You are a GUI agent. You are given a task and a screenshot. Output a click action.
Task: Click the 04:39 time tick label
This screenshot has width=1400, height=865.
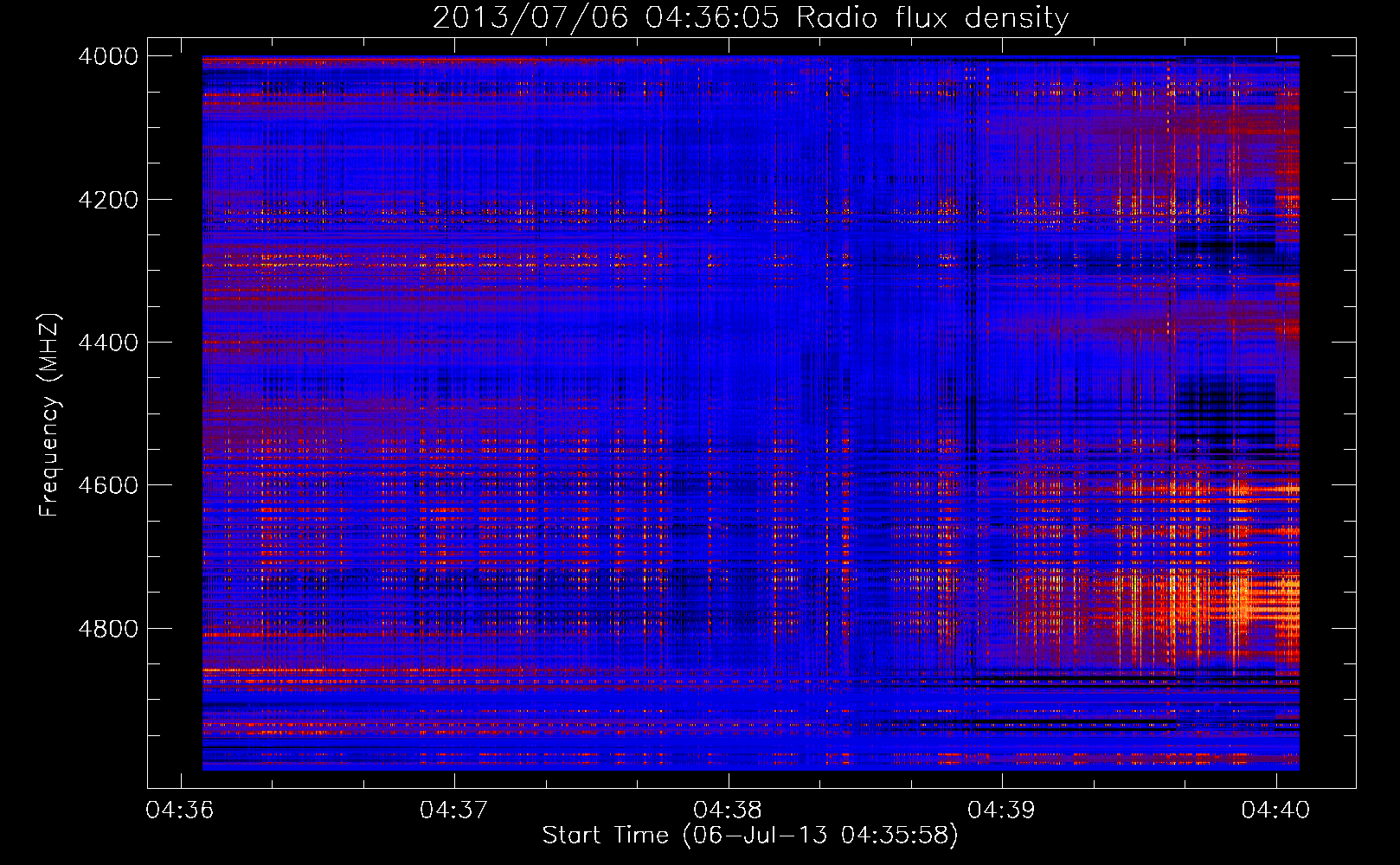tap(1002, 810)
